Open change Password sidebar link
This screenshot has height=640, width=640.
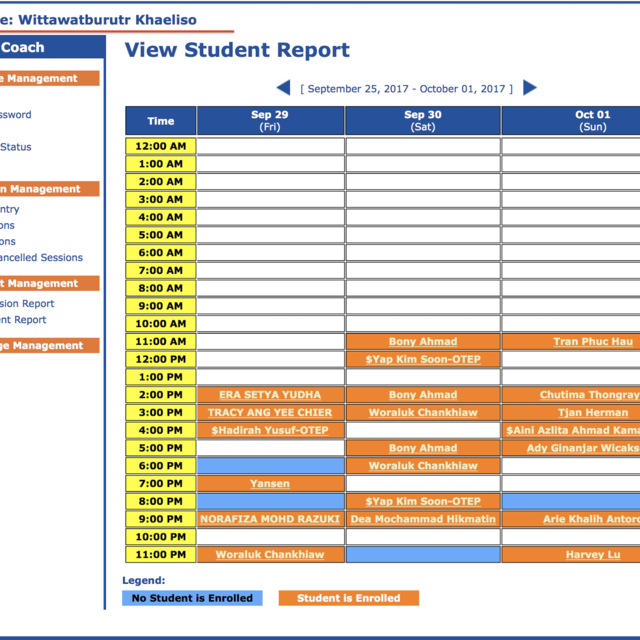[x=16, y=115]
